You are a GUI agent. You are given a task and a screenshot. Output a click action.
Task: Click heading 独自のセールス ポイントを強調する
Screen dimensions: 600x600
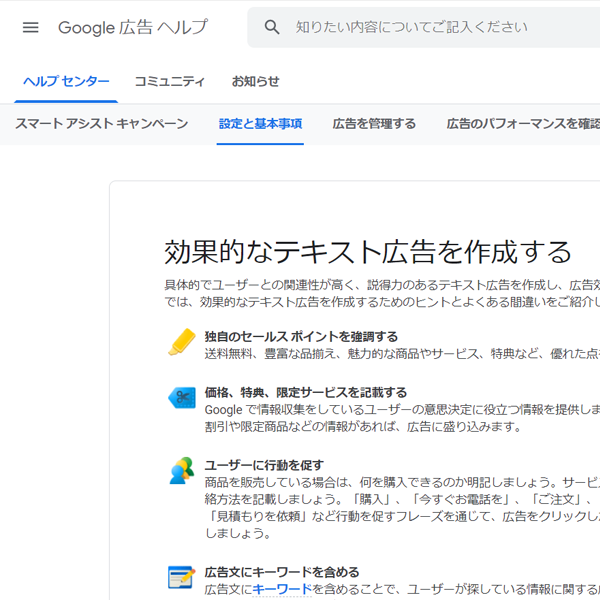301,337
